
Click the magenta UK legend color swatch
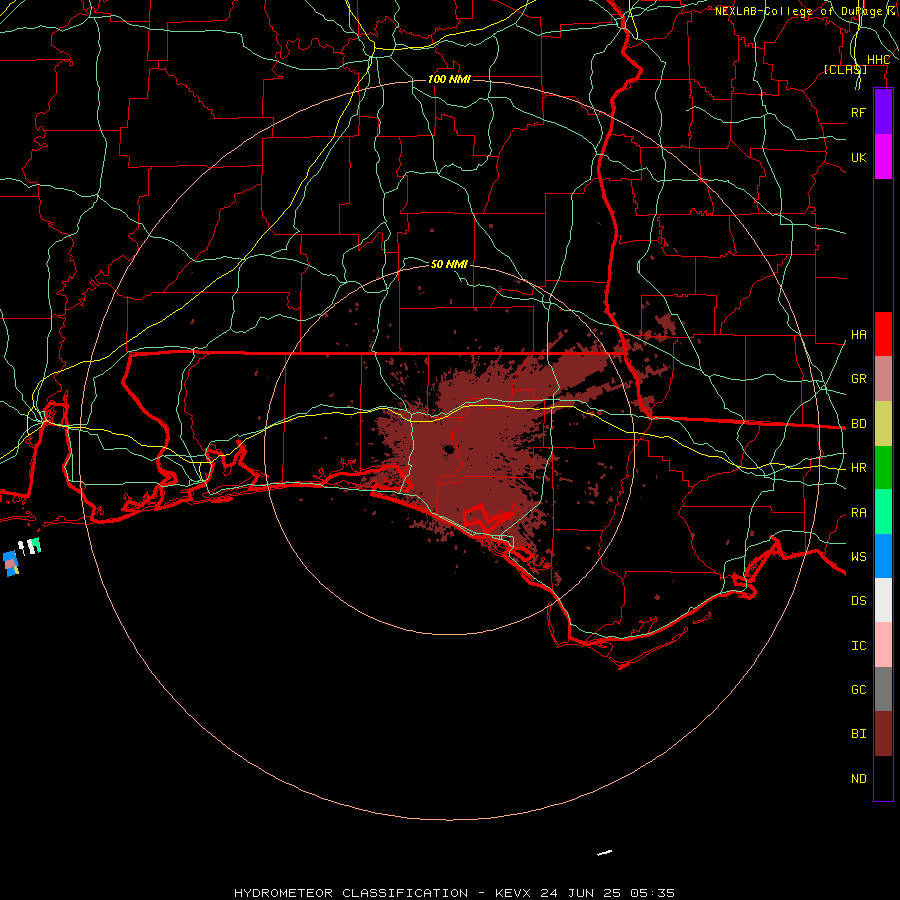[883, 157]
